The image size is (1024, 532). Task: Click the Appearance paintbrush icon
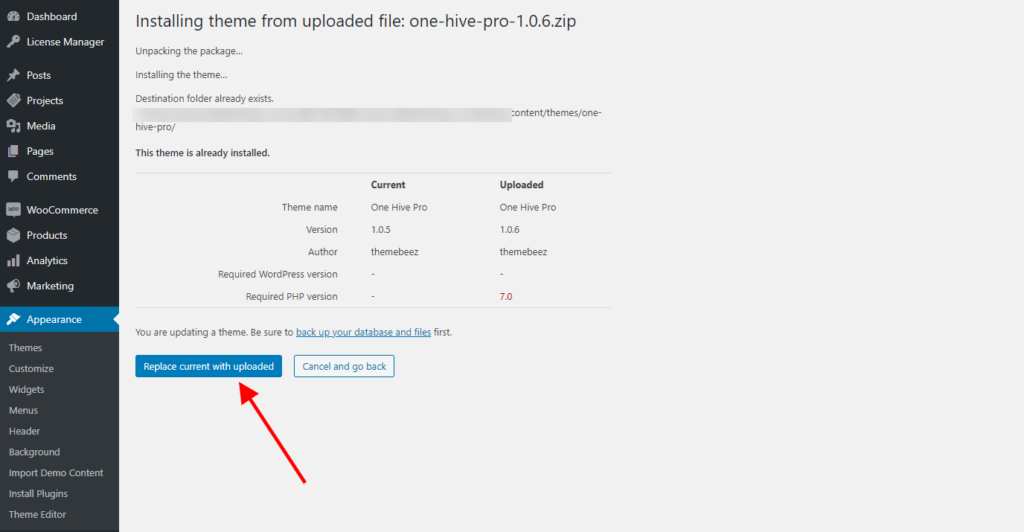(x=13, y=319)
